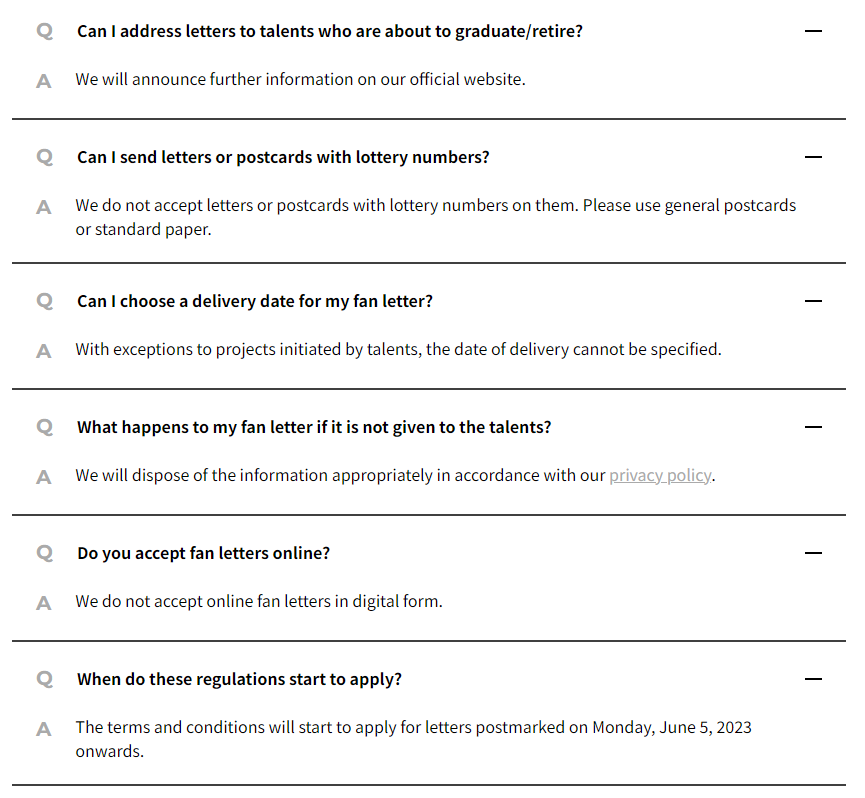
Task: Click the Q icon beside delivery date question
Action: pos(45,302)
